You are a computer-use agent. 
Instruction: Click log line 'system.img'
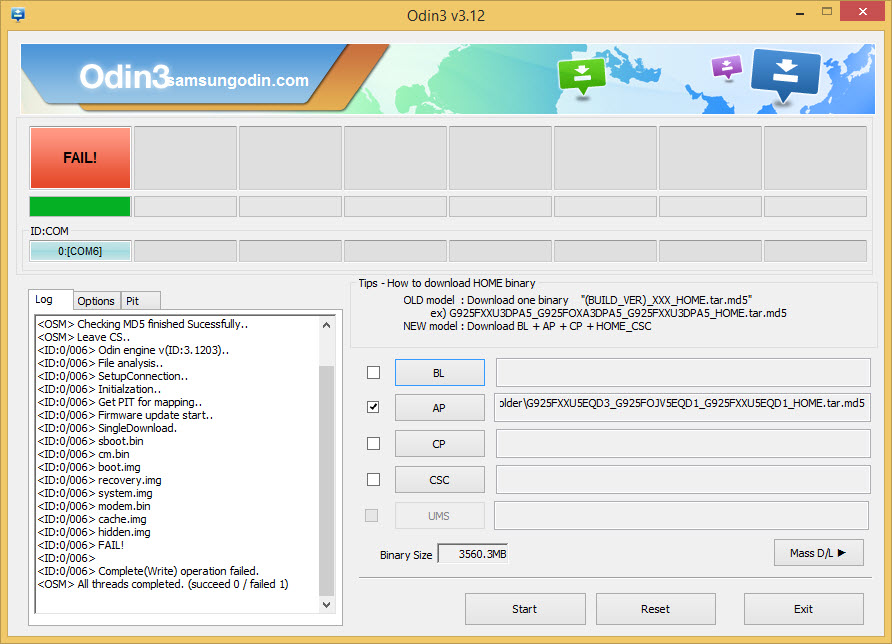point(95,493)
